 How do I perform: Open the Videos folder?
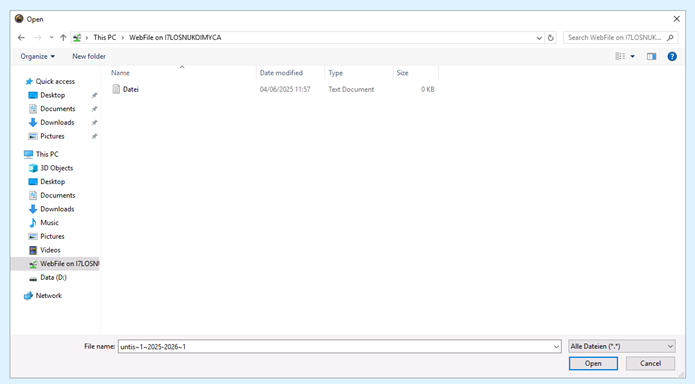click(x=50, y=250)
